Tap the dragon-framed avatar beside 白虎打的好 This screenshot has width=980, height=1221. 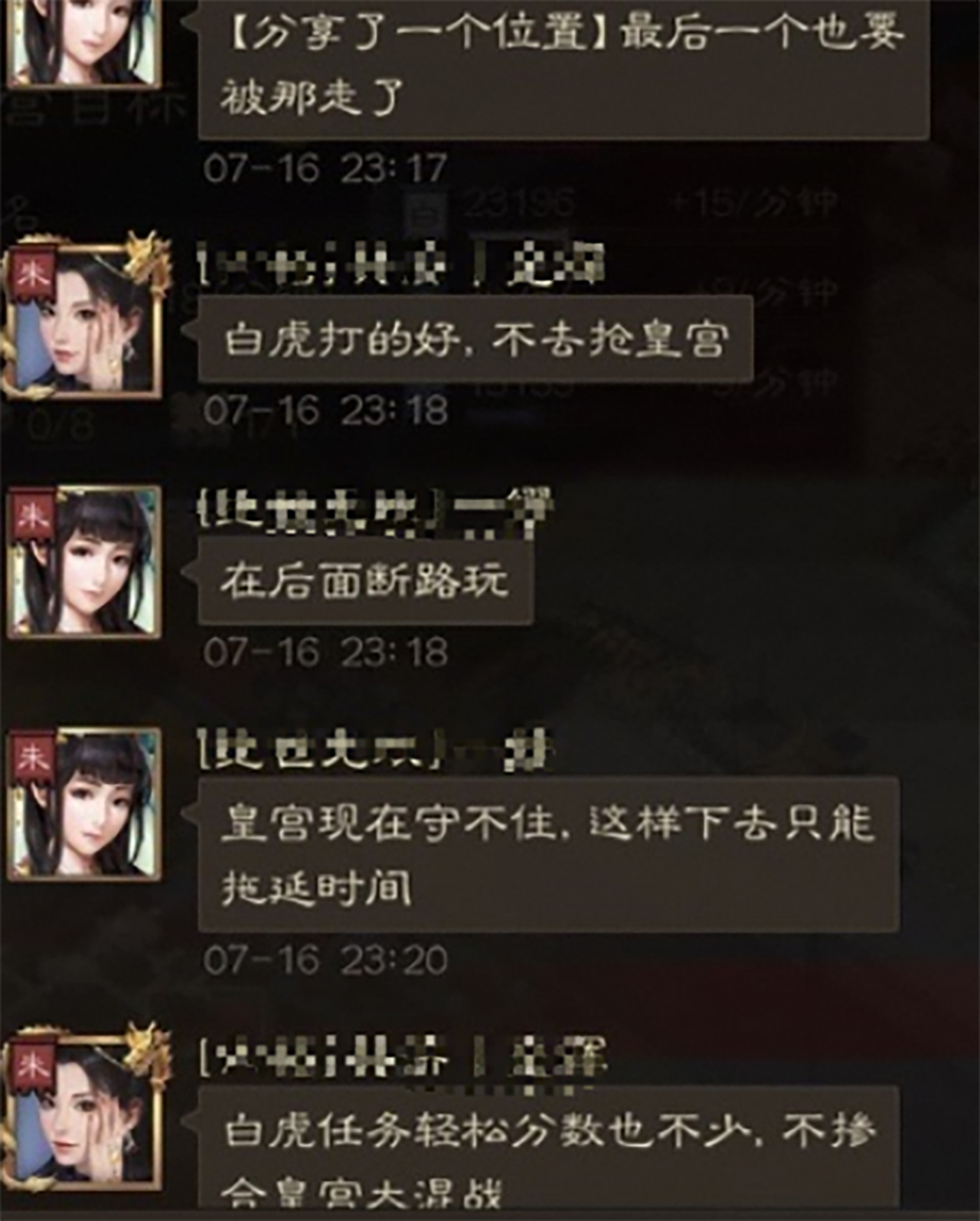click(x=84, y=316)
